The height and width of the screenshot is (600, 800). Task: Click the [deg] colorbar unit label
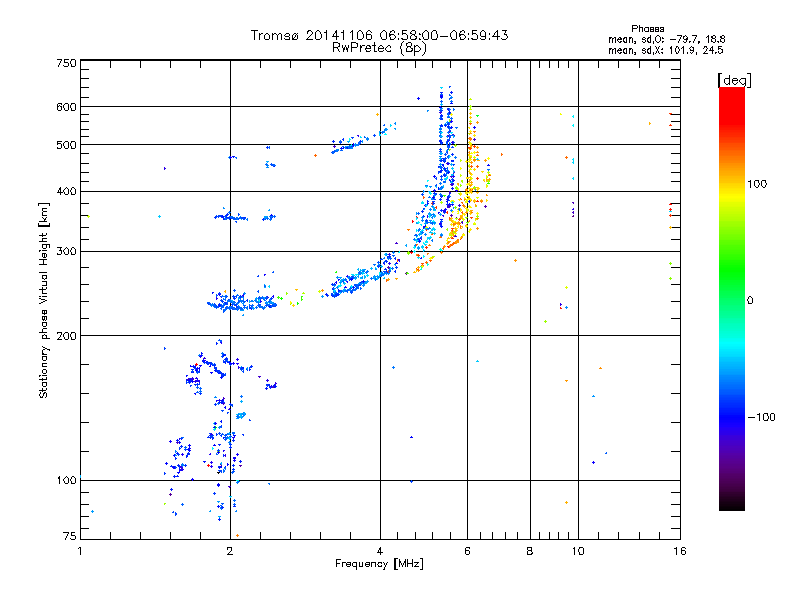click(x=735, y=79)
